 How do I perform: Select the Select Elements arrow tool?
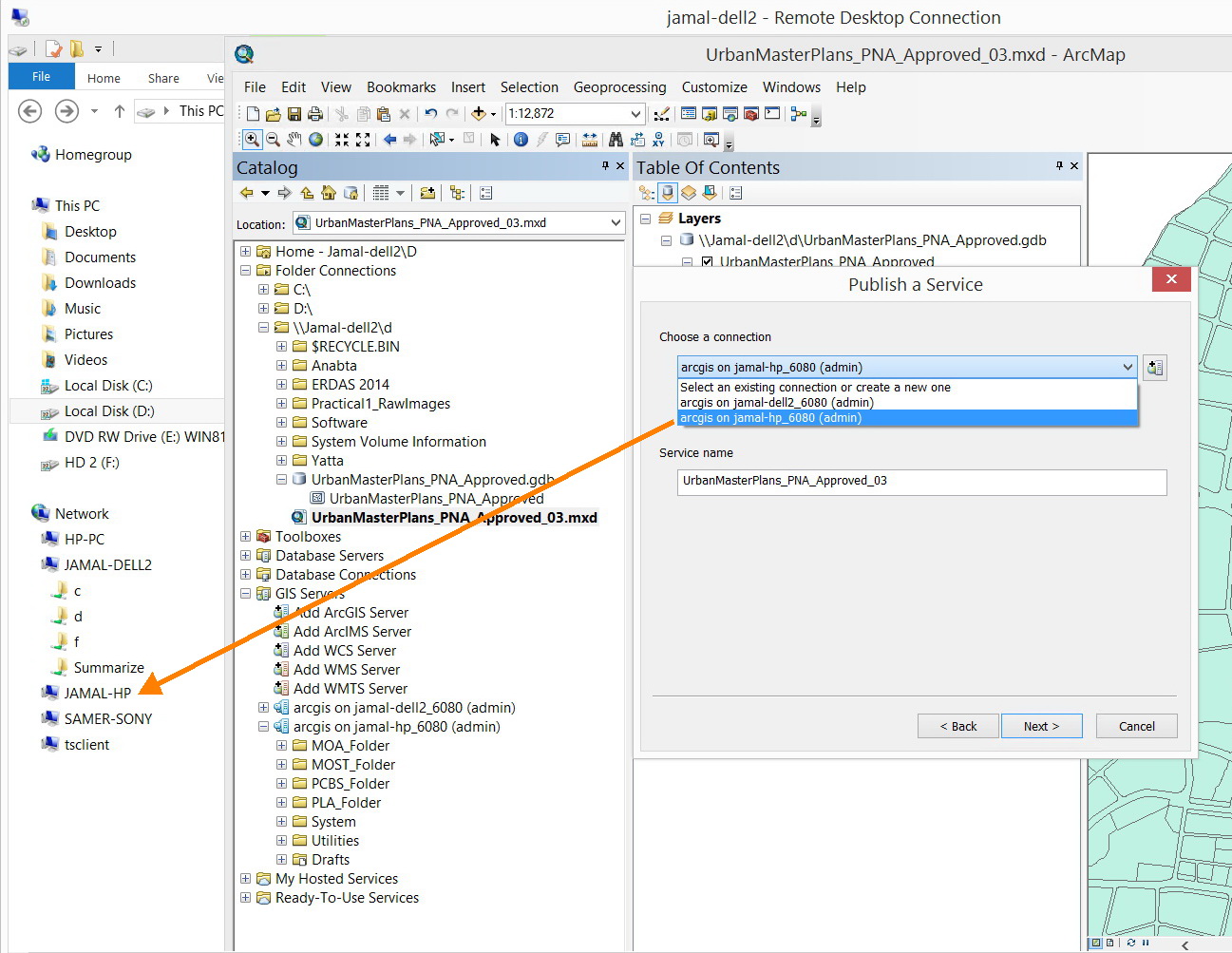pyautogui.click(x=495, y=140)
